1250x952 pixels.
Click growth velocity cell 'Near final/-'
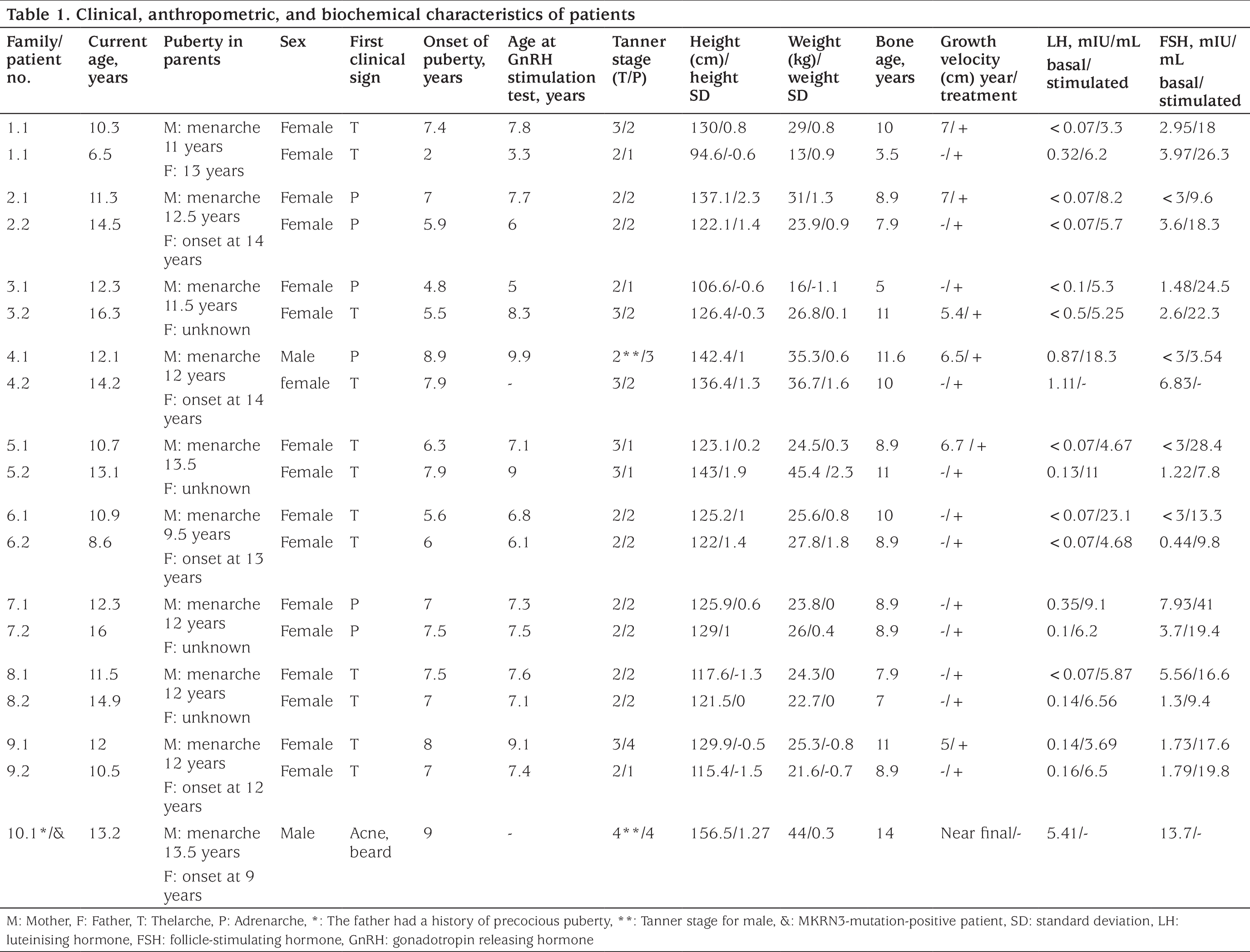coord(980,834)
